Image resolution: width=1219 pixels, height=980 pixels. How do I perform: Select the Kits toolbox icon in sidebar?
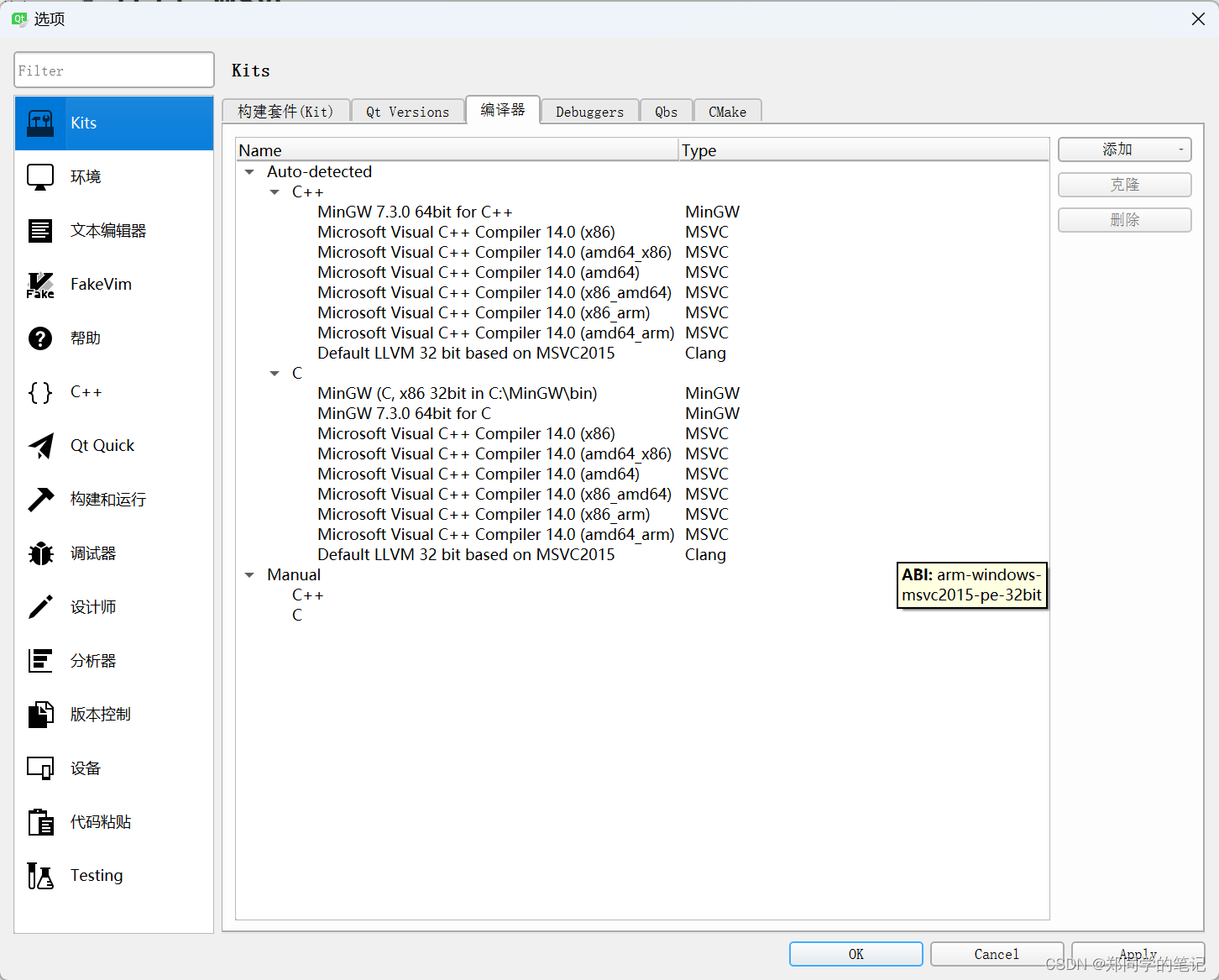tap(40, 123)
